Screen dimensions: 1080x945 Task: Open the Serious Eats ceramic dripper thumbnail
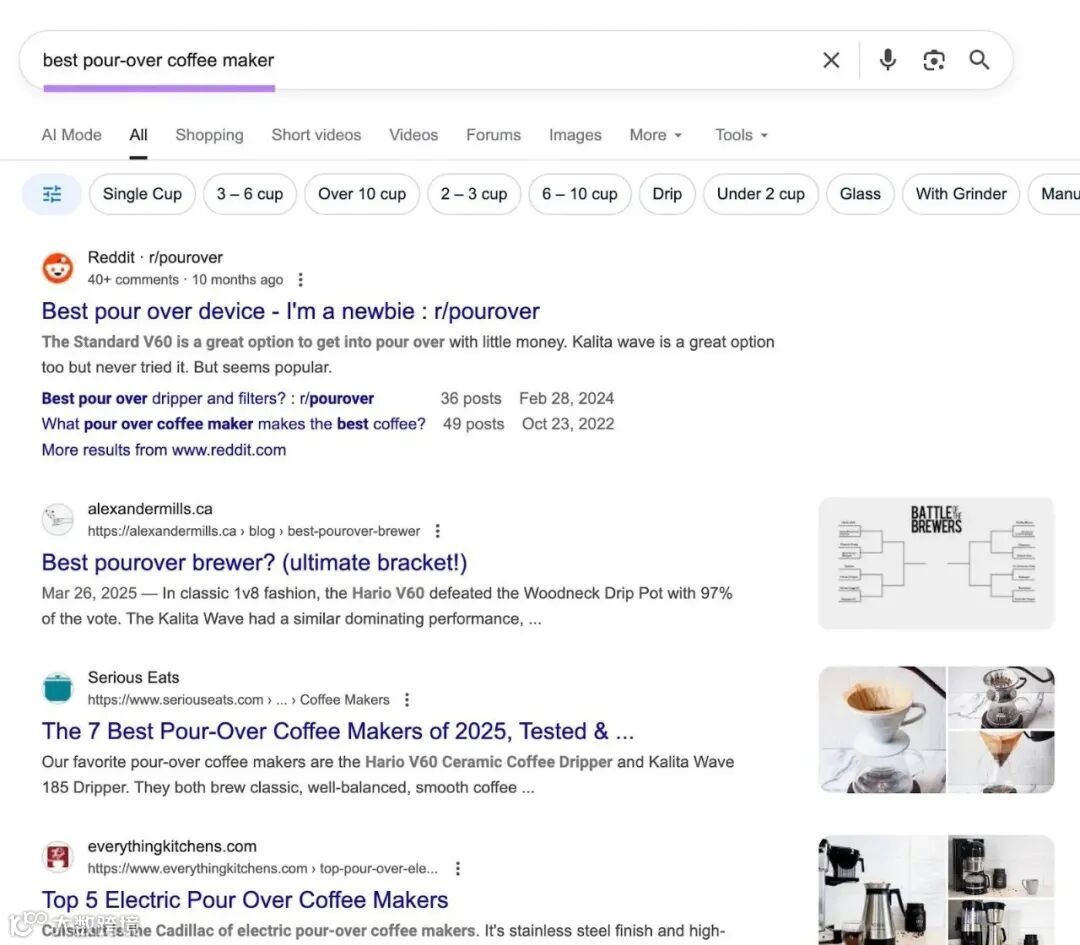pyautogui.click(x=882, y=730)
